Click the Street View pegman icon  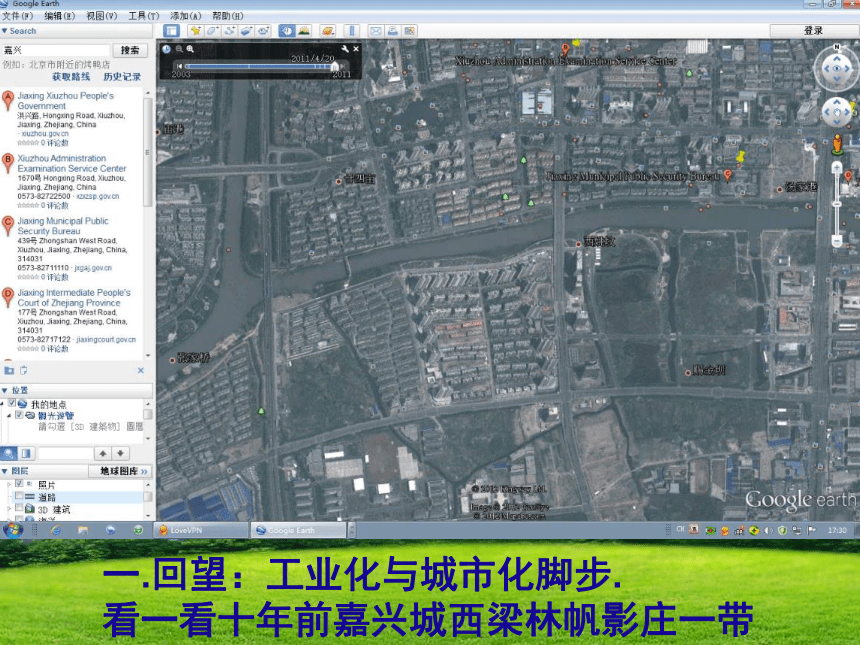[837, 144]
